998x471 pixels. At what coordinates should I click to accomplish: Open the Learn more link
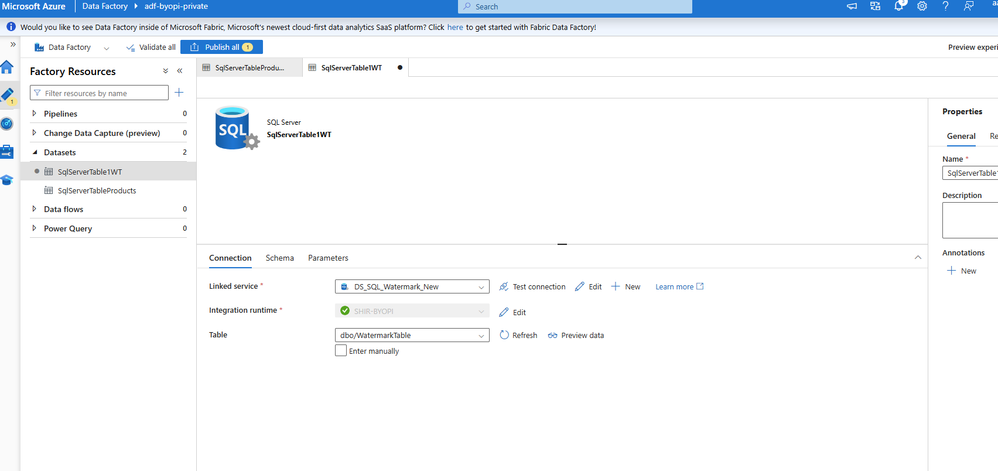pos(680,286)
